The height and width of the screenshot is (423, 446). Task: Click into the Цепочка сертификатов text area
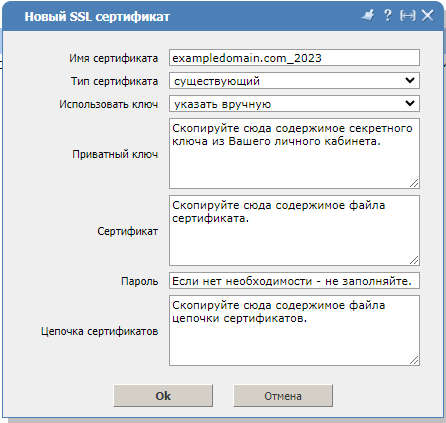pos(294,331)
